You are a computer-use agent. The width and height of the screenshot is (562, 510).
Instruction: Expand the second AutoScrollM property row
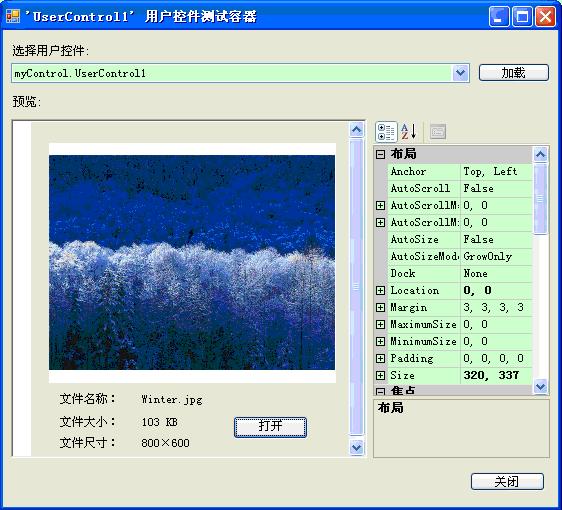[x=380, y=222]
